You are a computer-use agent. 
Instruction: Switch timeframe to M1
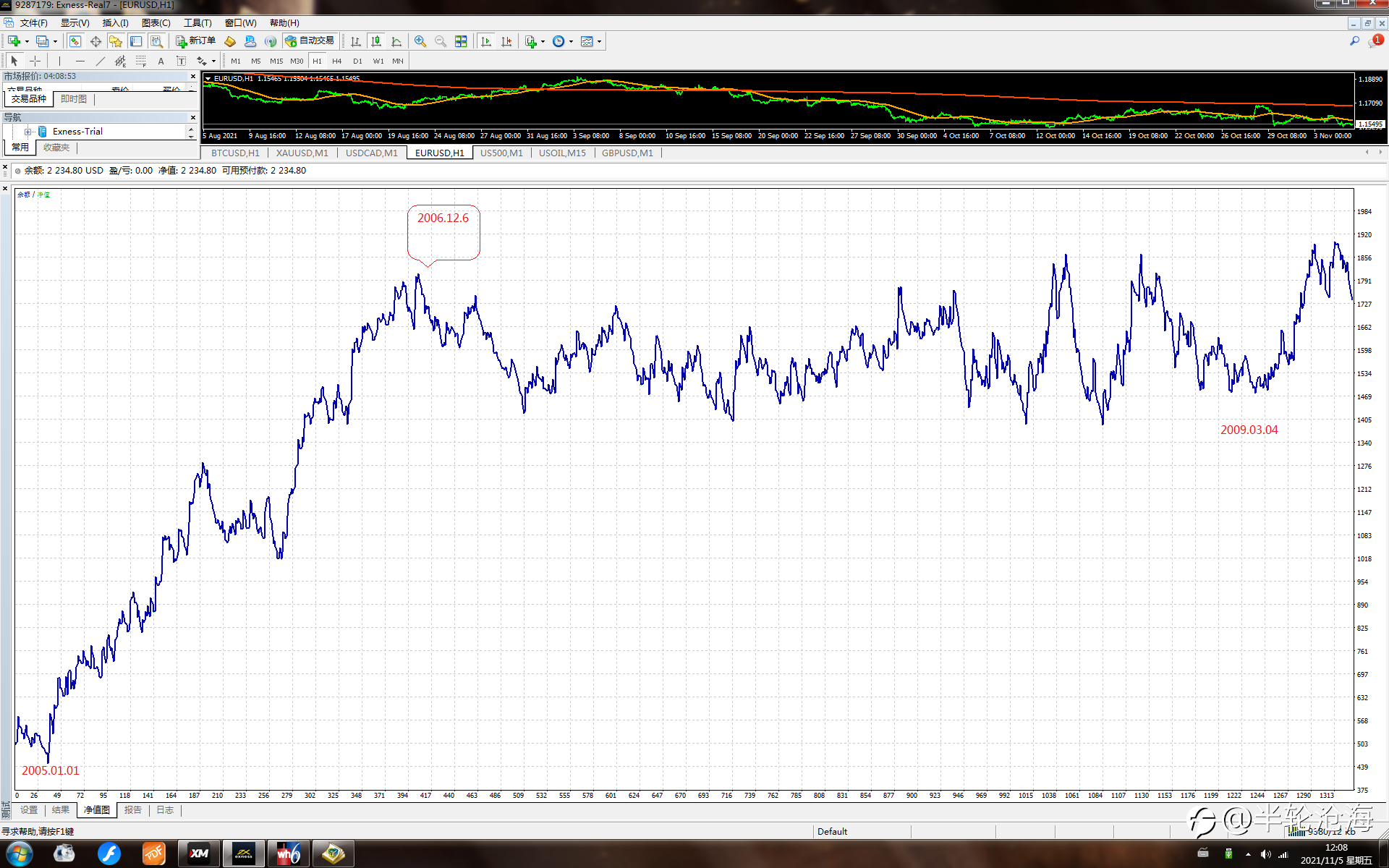tap(236, 61)
